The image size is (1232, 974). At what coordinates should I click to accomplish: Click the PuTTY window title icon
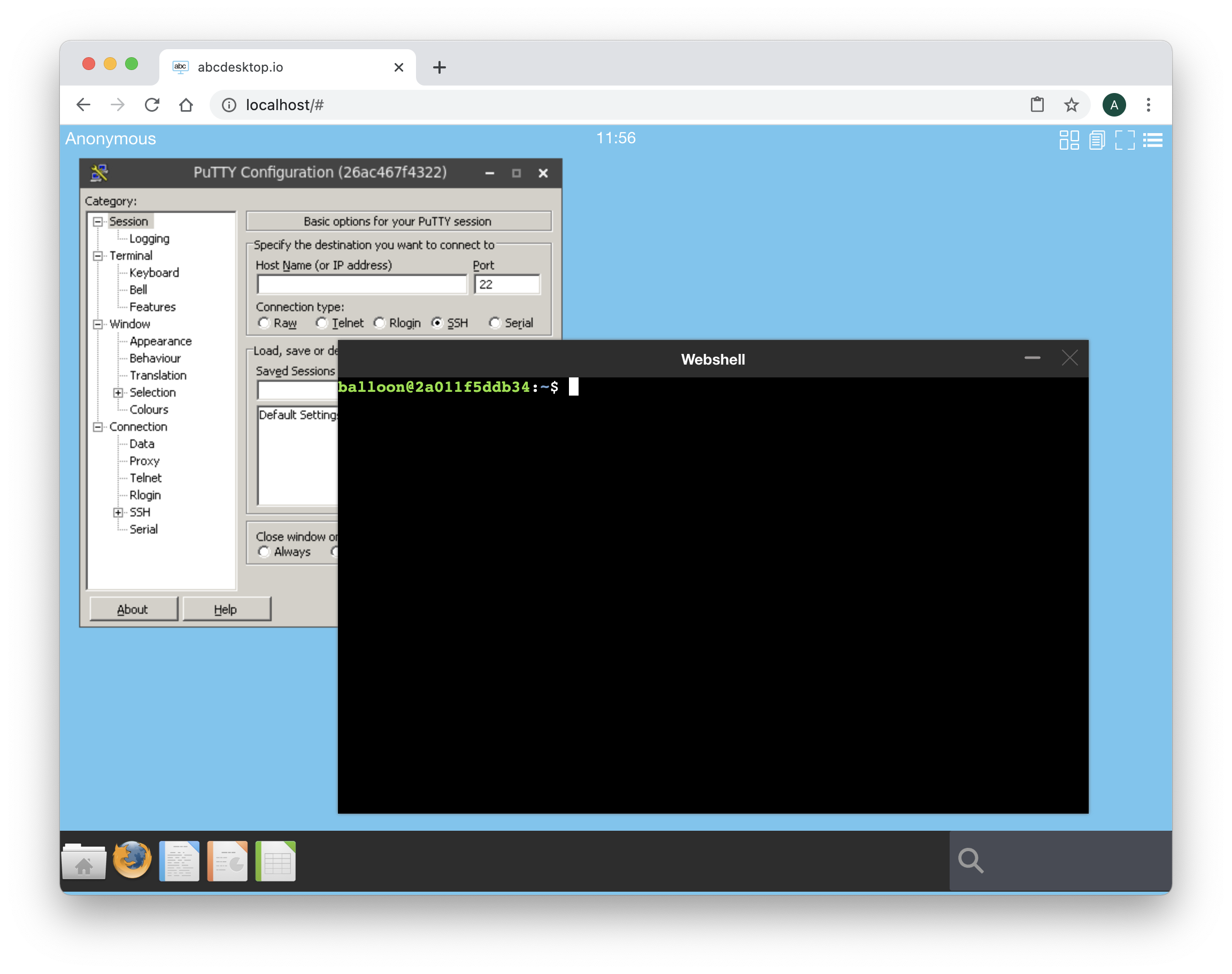[99, 172]
